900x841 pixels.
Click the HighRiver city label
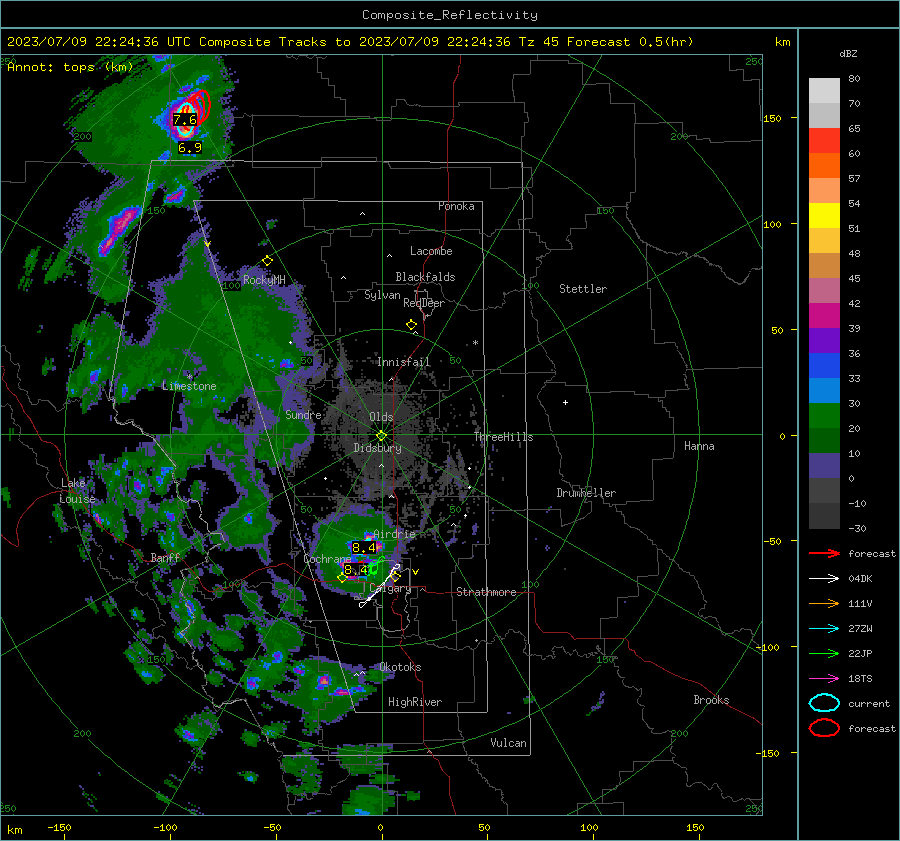pos(415,702)
